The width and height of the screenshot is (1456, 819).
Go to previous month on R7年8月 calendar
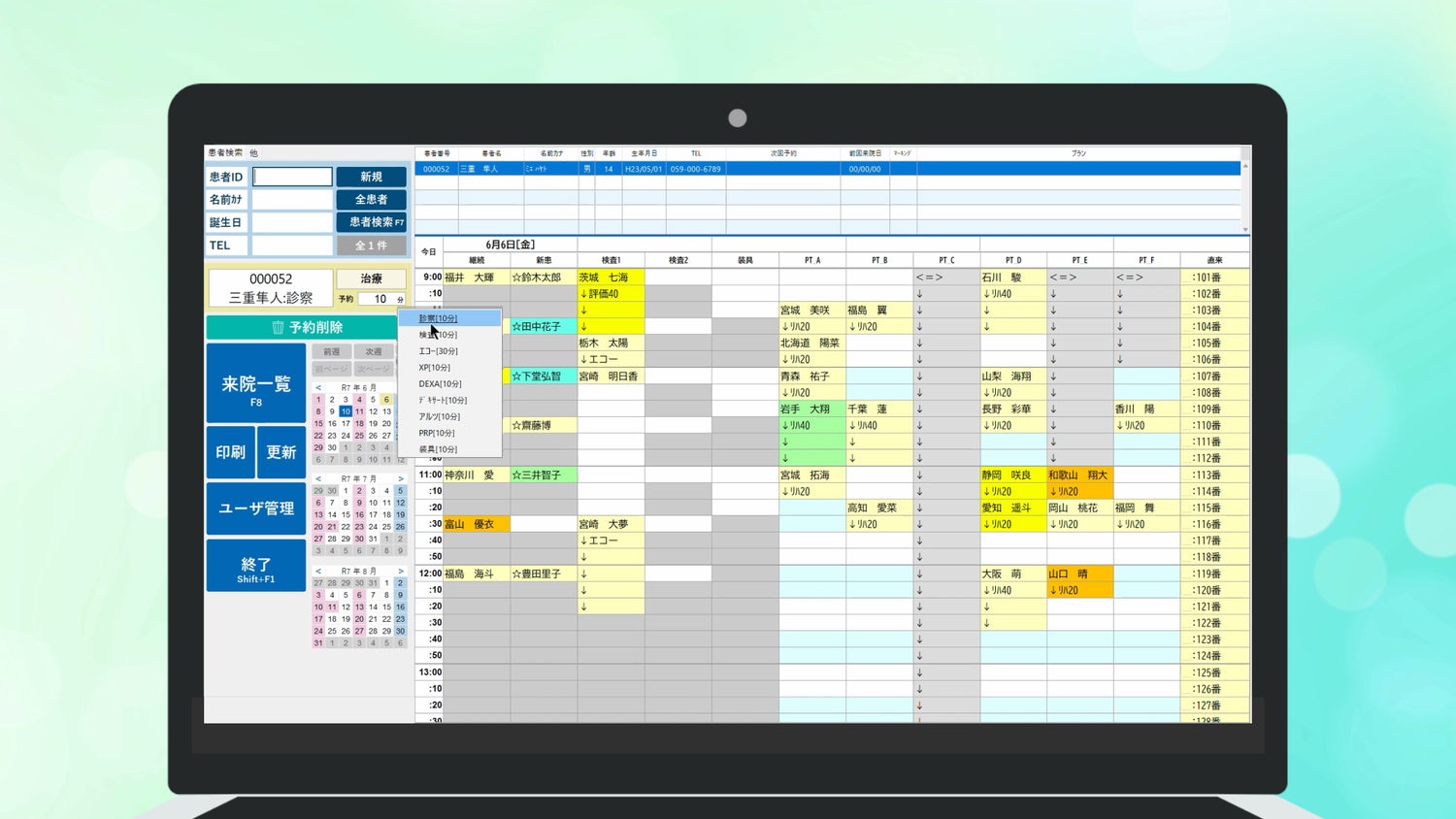(318, 571)
